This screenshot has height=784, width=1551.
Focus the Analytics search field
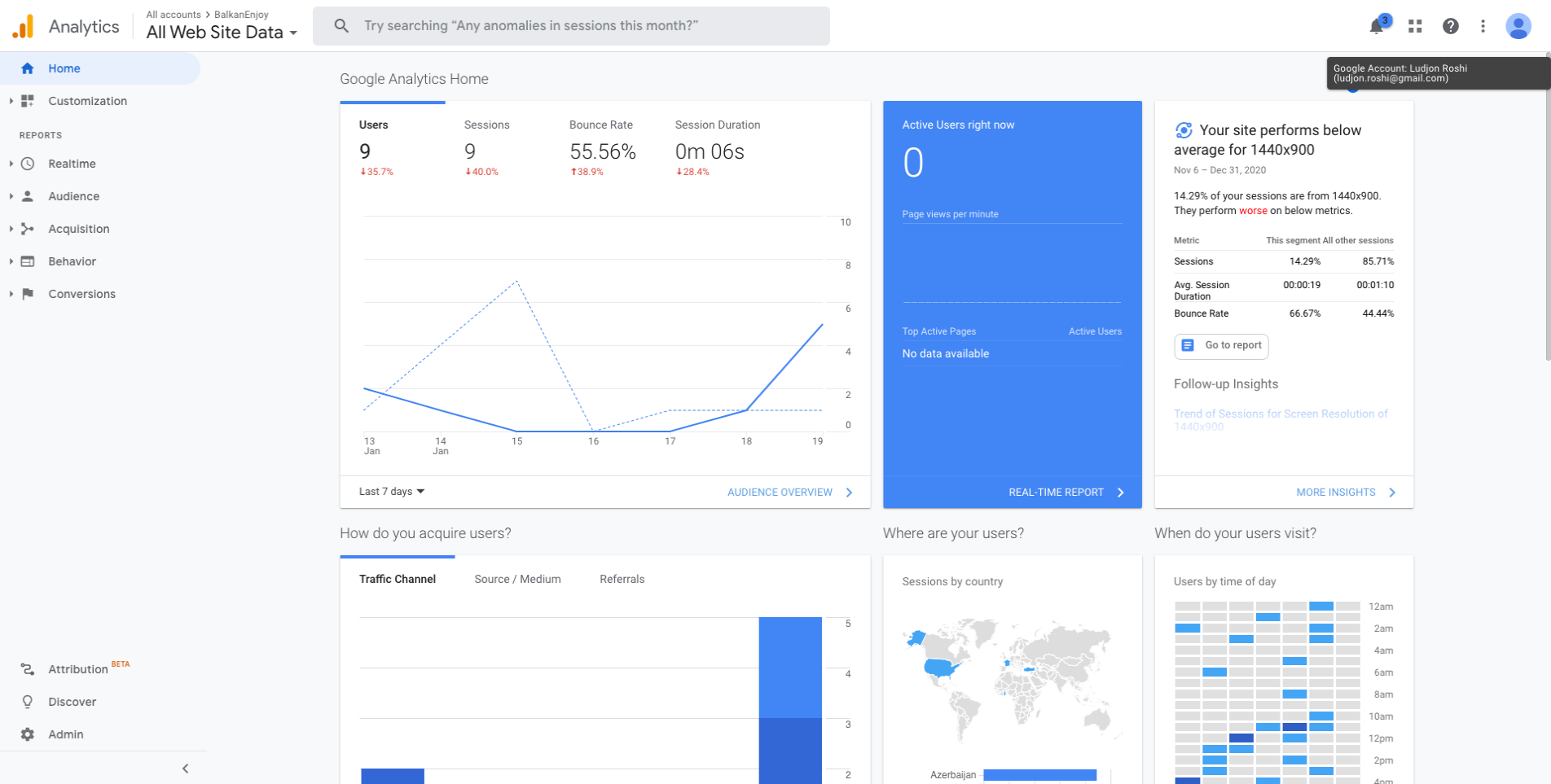tap(571, 26)
